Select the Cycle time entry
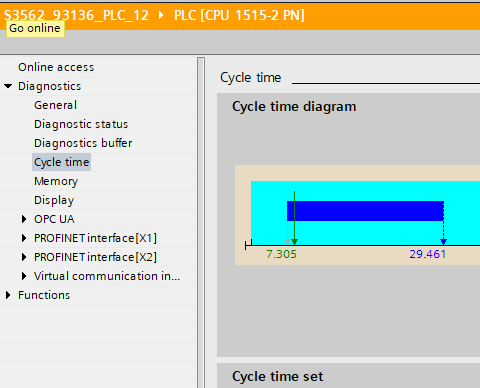Image resolution: width=480 pixels, height=388 pixels. click(x=62, y=162)
